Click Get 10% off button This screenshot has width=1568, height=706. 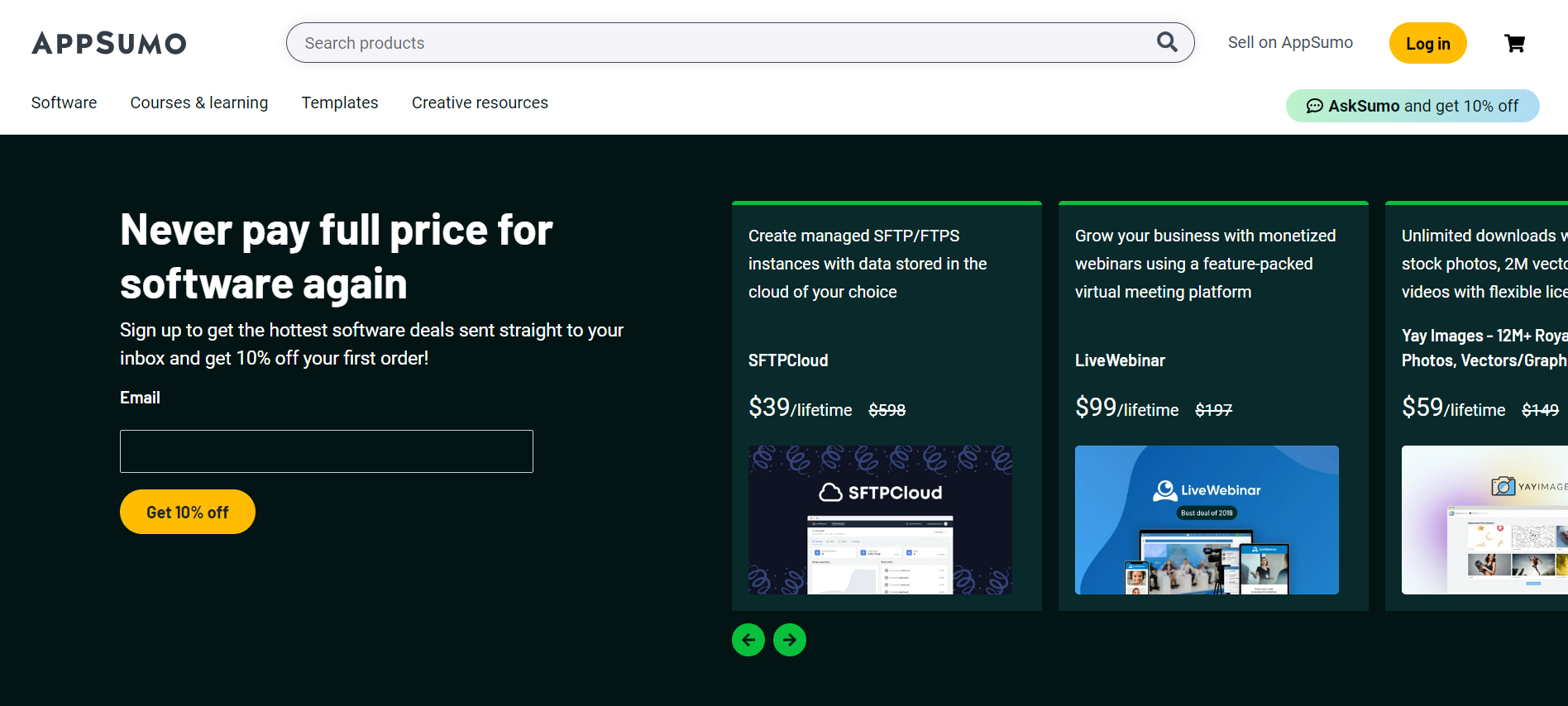[188, 512]
